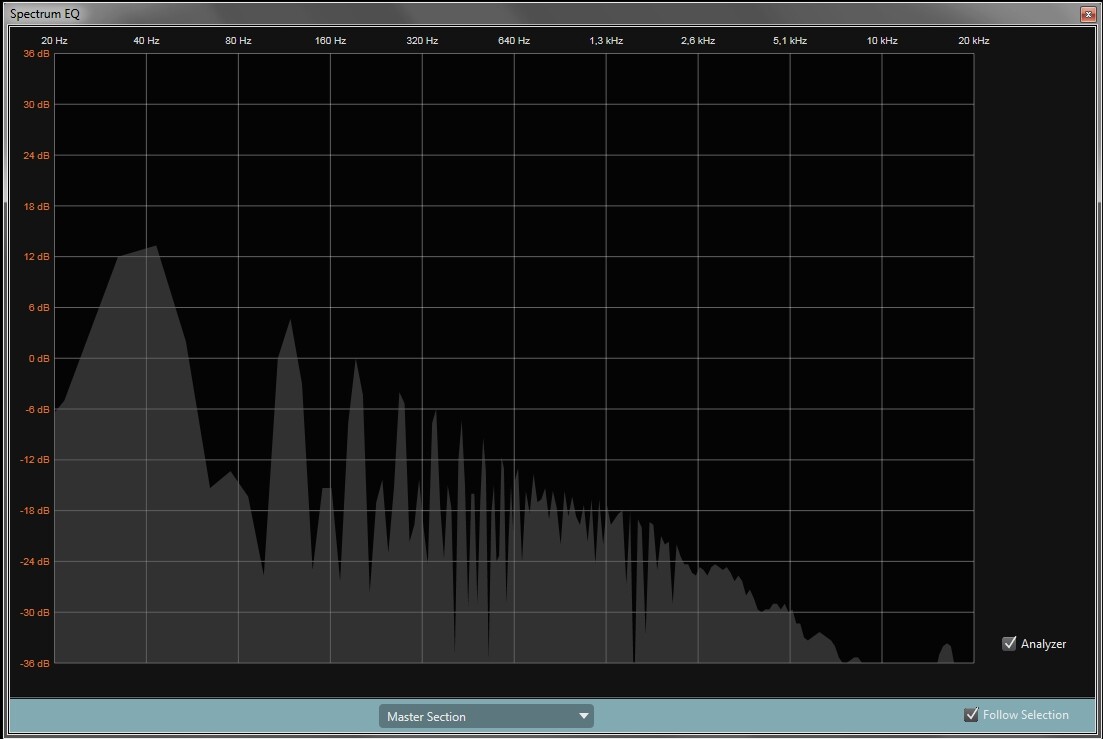Click the Master Section dropdown arrow

(x=583, y=716)
